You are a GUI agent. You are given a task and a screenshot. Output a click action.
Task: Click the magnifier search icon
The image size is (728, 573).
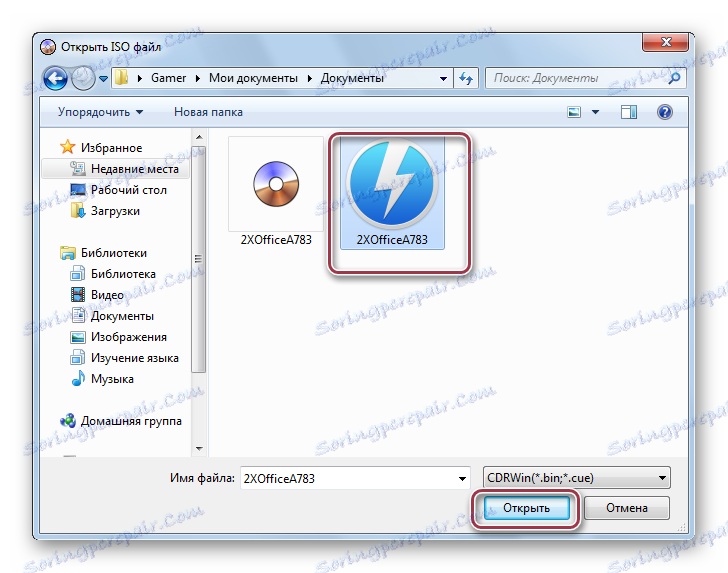pos(675,78)
